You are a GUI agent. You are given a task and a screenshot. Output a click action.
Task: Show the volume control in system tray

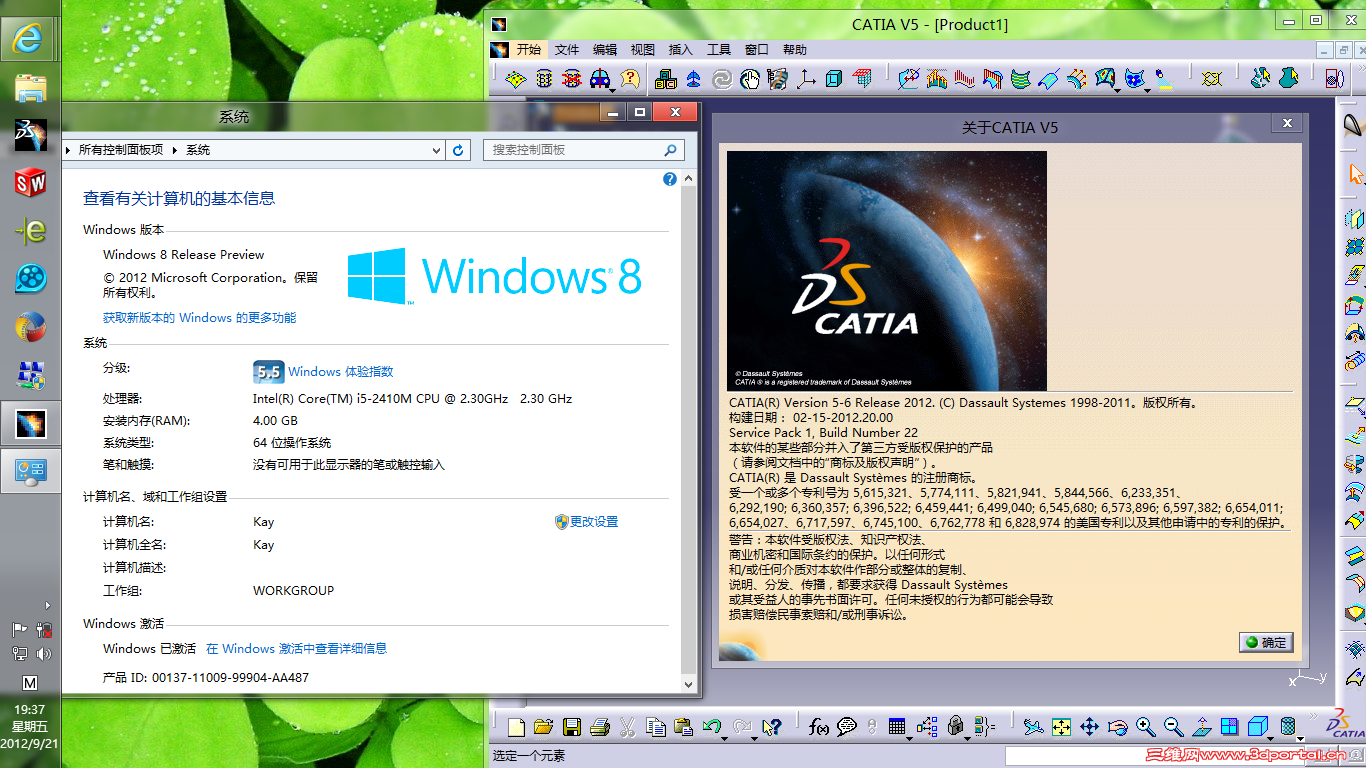(x=43, y=654)
